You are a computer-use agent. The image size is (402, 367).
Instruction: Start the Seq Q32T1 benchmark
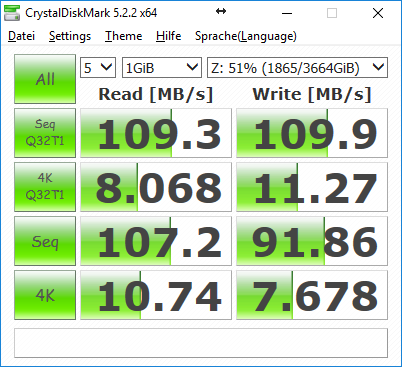pos(45,133)
